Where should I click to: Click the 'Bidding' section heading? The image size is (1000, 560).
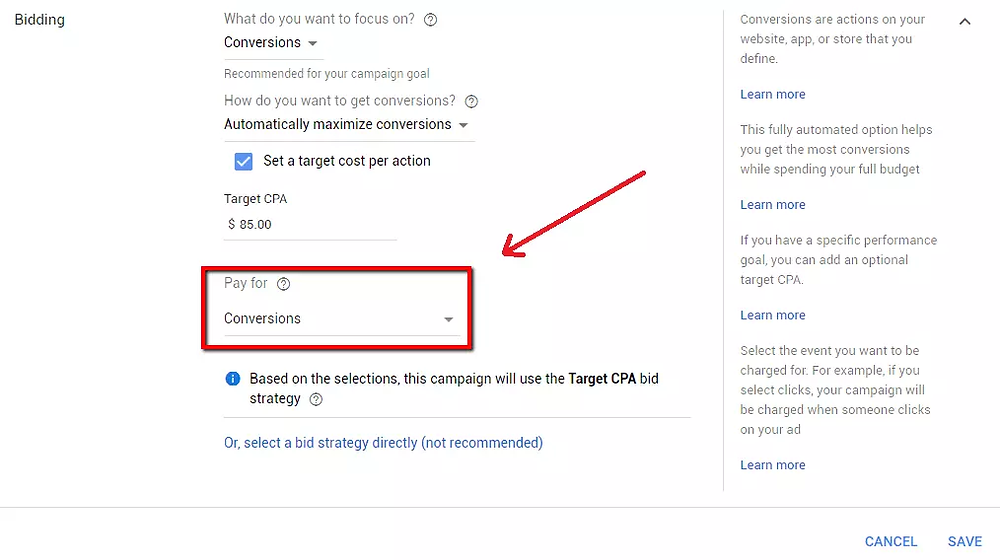coord(40,20)
